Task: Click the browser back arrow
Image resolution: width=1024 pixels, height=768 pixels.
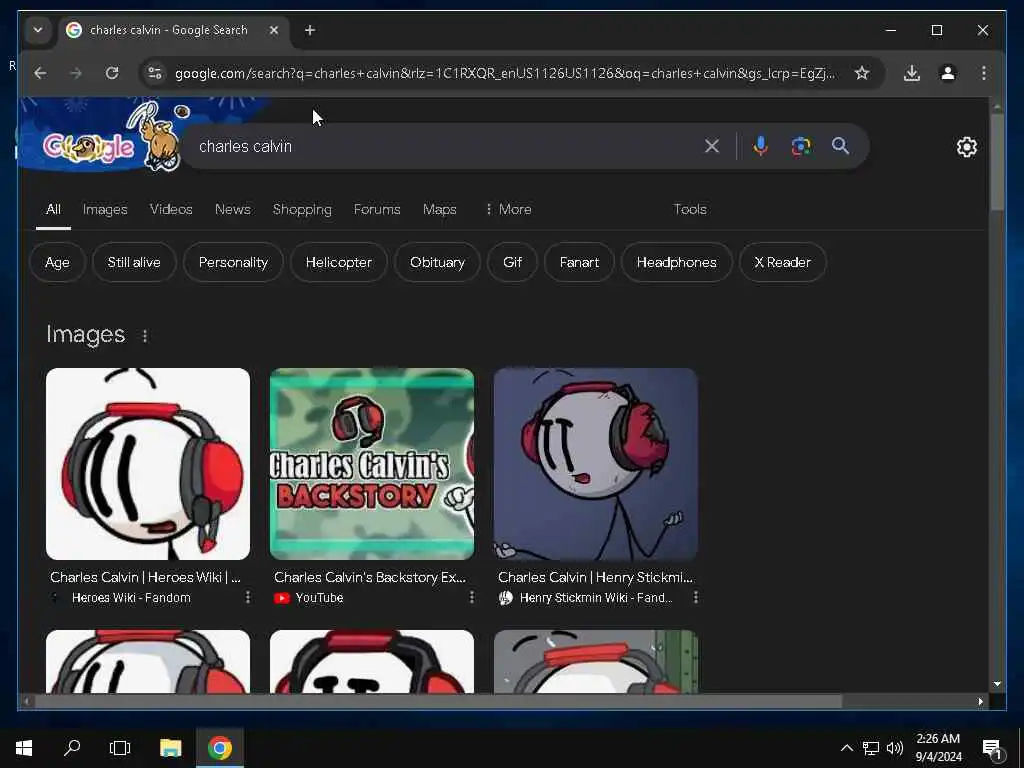Action: 40,73
